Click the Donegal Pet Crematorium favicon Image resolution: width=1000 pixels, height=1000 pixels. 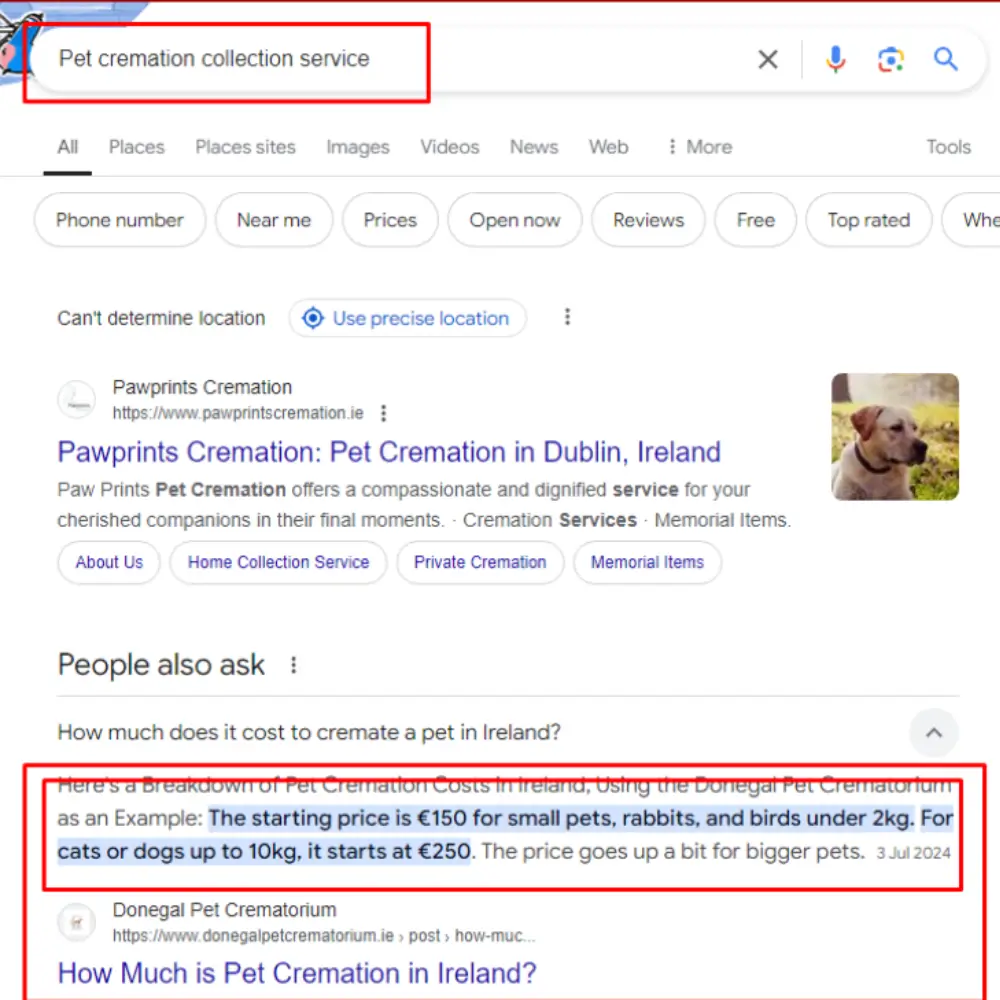[x=77, y=922]
